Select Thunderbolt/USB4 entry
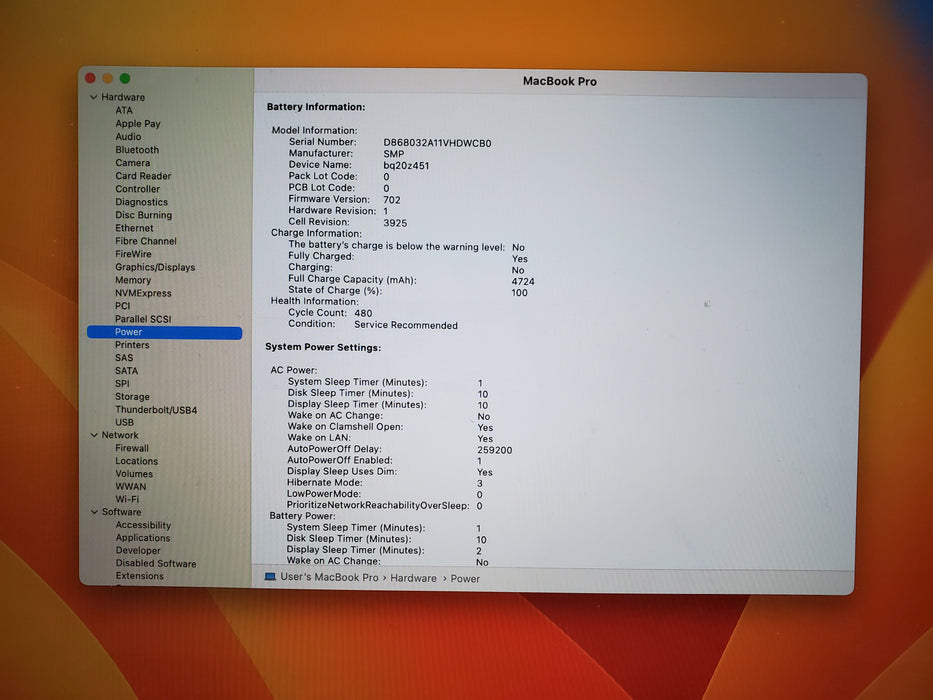 (x=156, y=410)
